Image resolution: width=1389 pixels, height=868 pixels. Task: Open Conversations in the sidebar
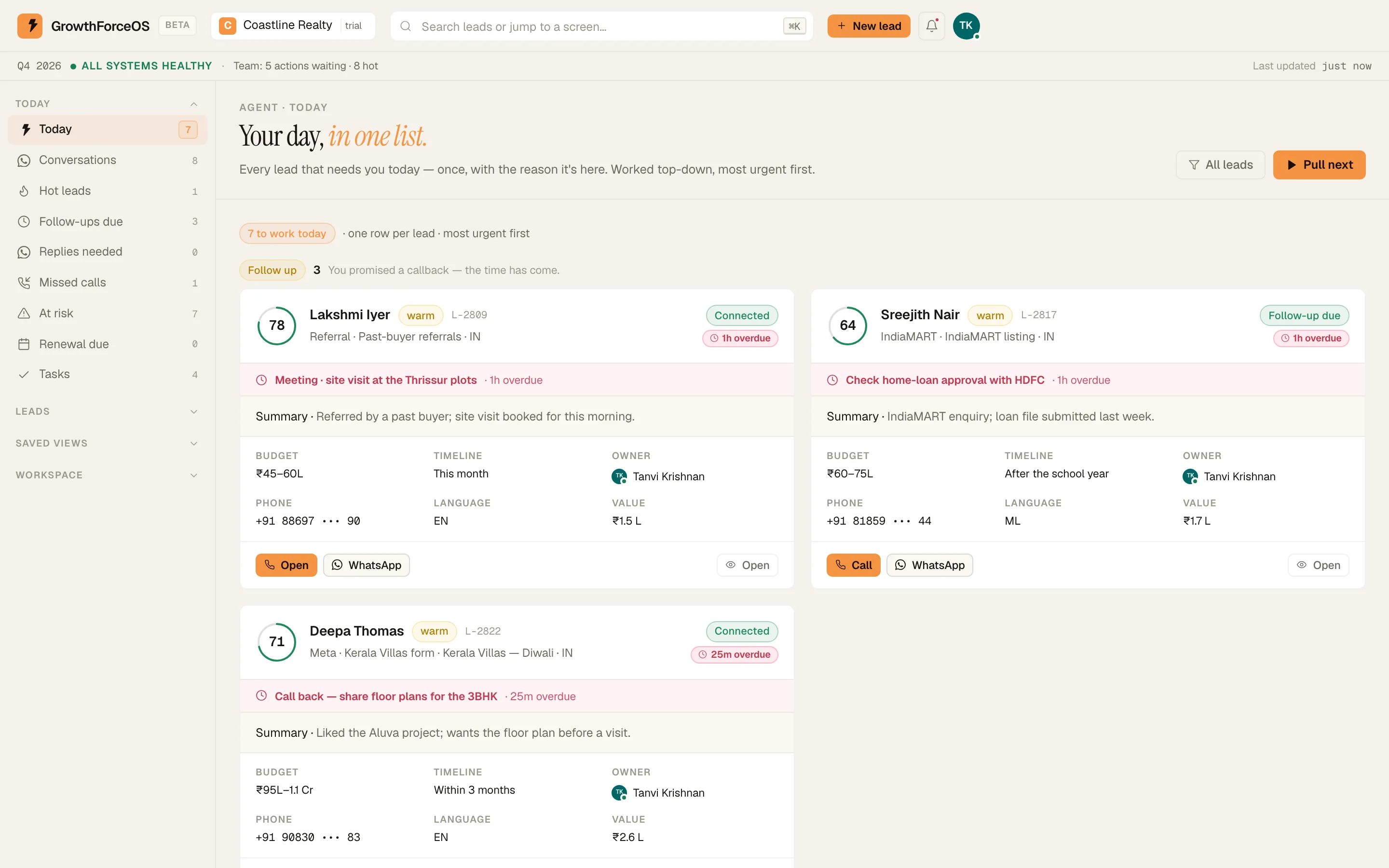[108, 160]
